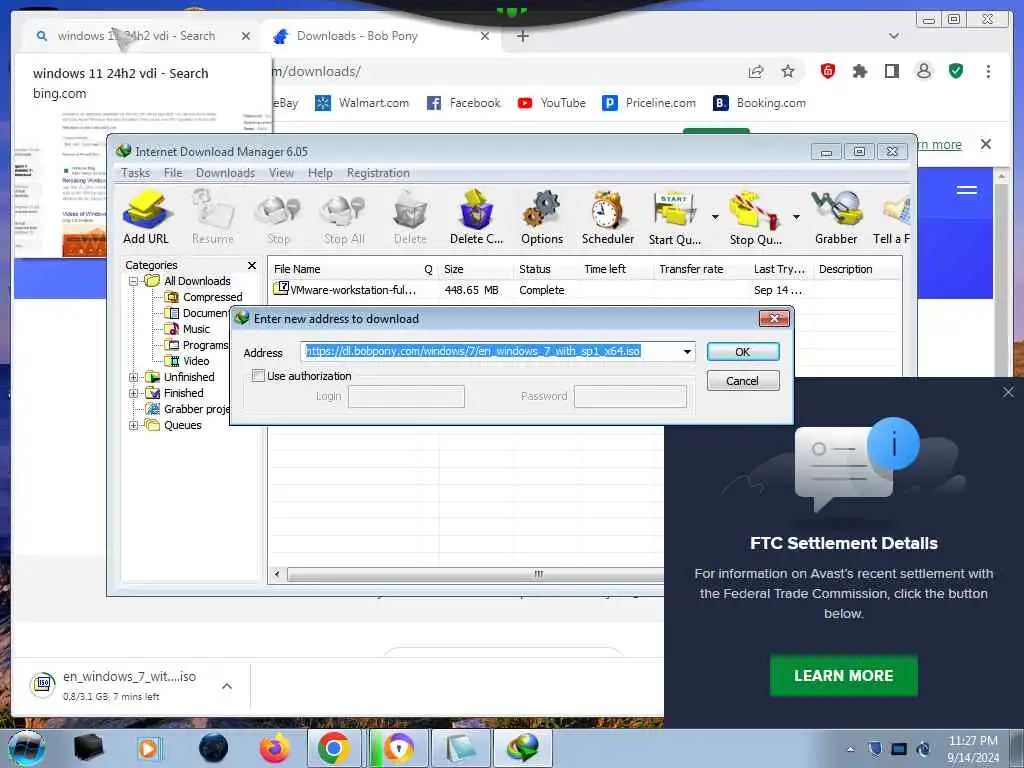Click the Stop Queue icon
The image size is (1024, 768).
point(755,217)
